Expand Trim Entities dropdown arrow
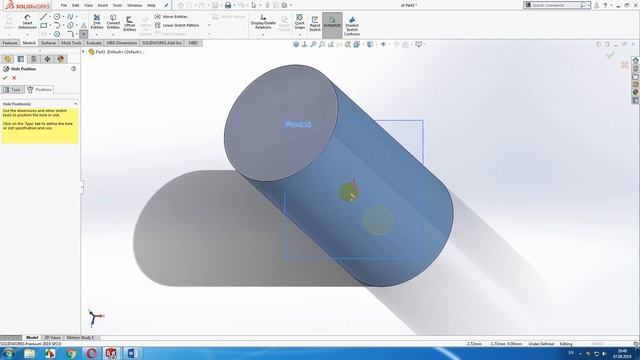 point(97,34)
